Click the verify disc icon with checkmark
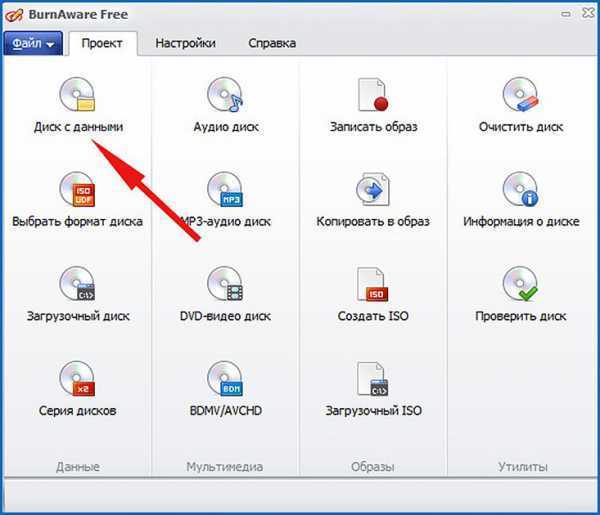The image size is (600, 515). point(520,284)
